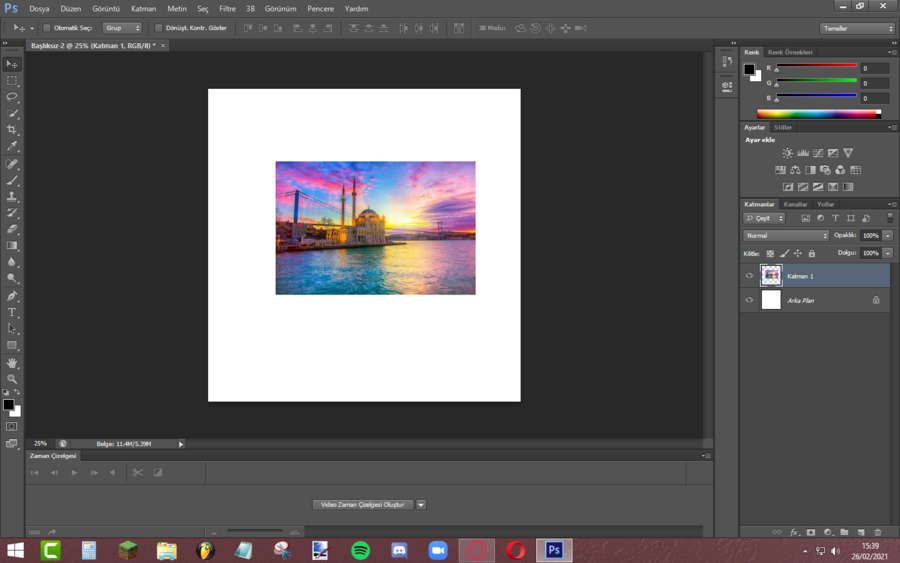
Task: Expand the status bar info arrow
Action: pyautogui.click(x=181, y=444)
